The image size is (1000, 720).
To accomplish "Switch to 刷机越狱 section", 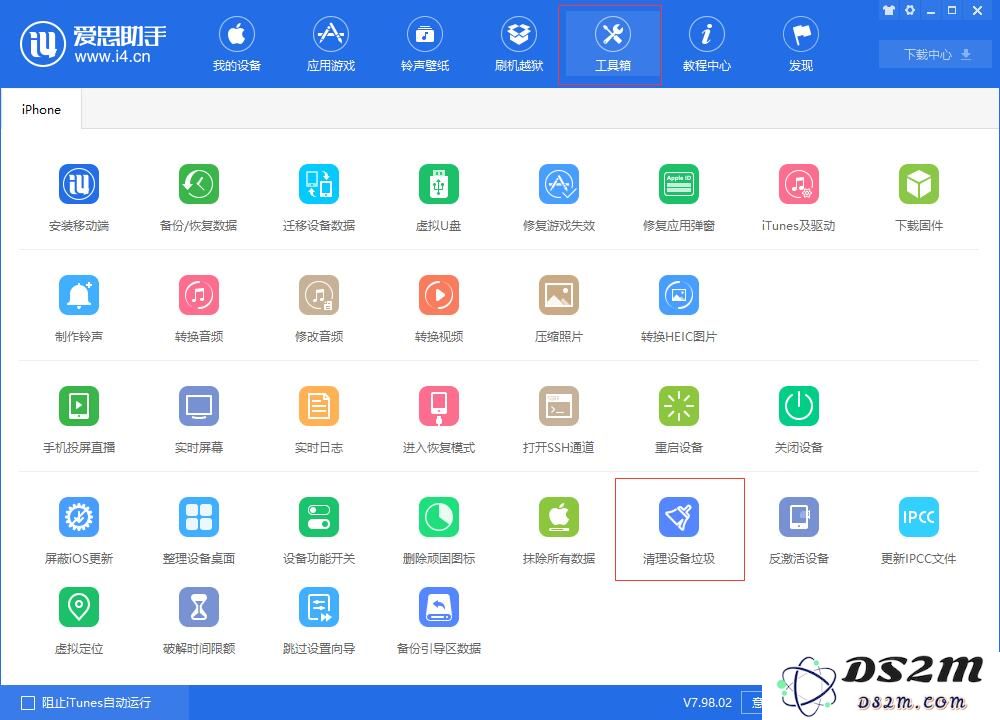I will (x=518, y=45).
